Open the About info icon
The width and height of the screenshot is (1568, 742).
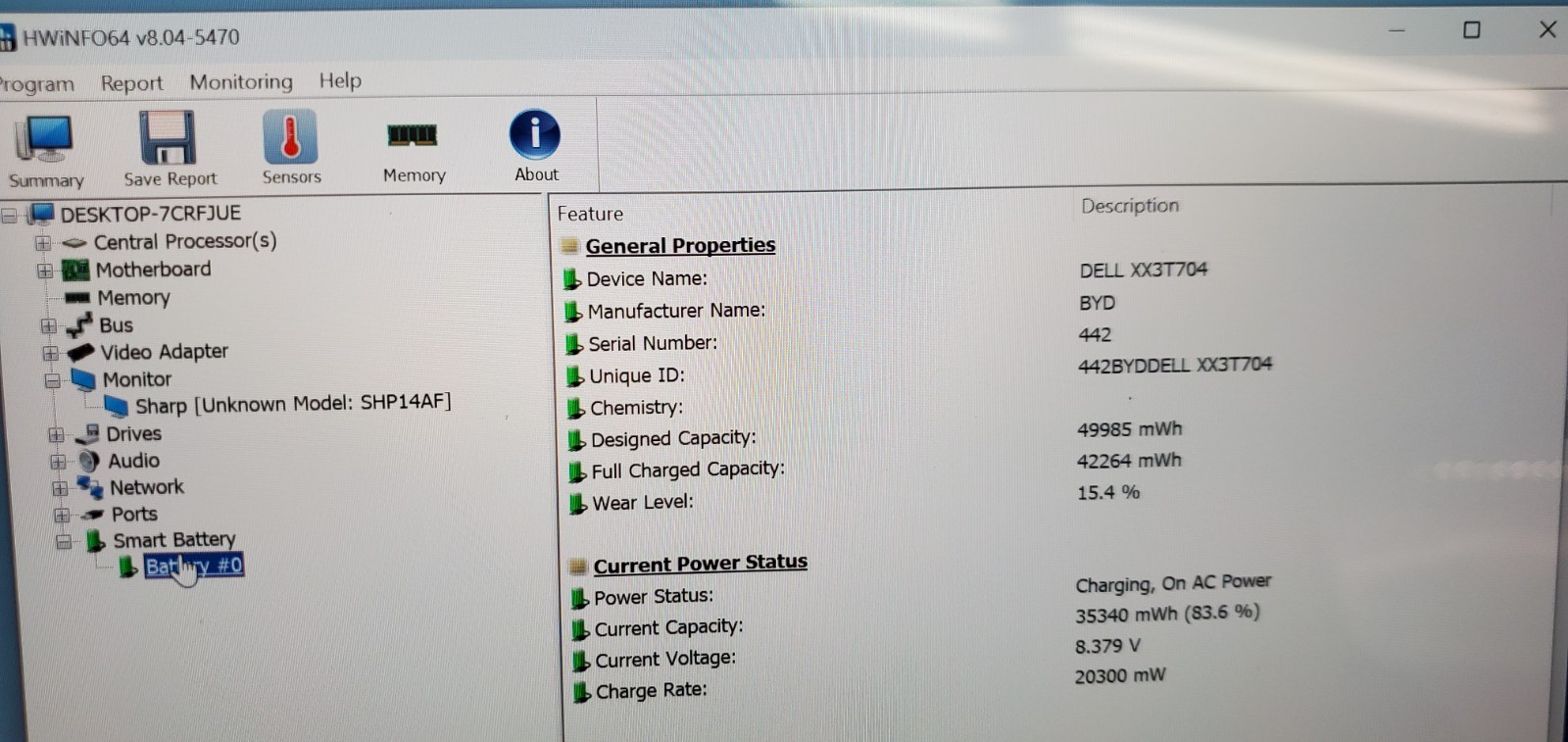point(535,134)
